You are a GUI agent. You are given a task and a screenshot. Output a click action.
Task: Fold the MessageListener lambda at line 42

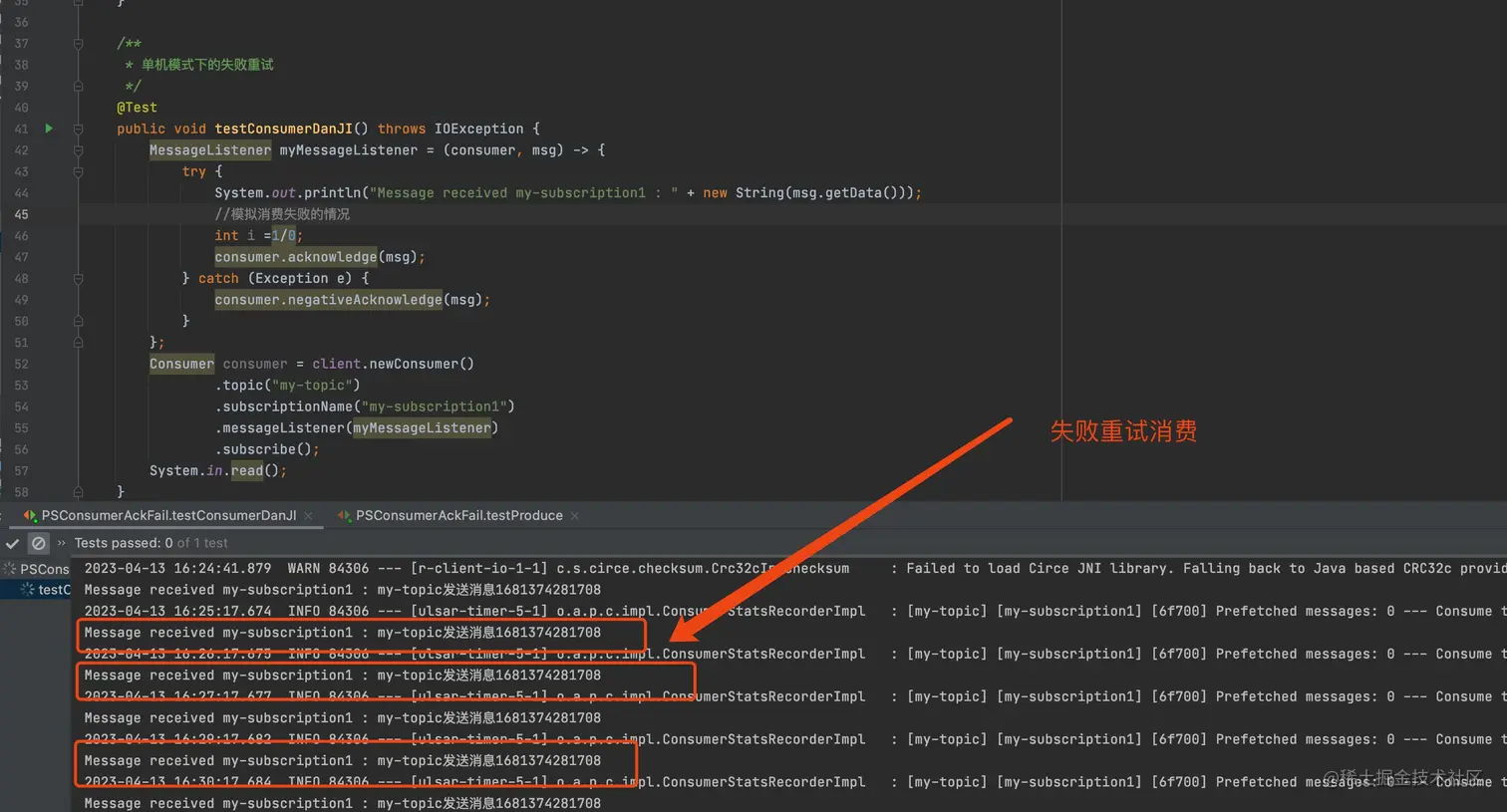78,150
